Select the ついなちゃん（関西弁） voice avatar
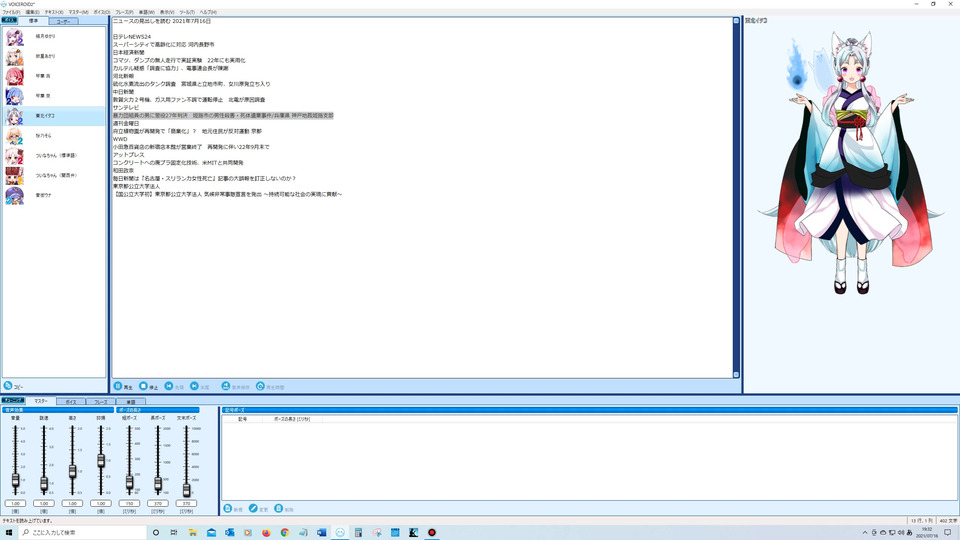 click(15, 176)
